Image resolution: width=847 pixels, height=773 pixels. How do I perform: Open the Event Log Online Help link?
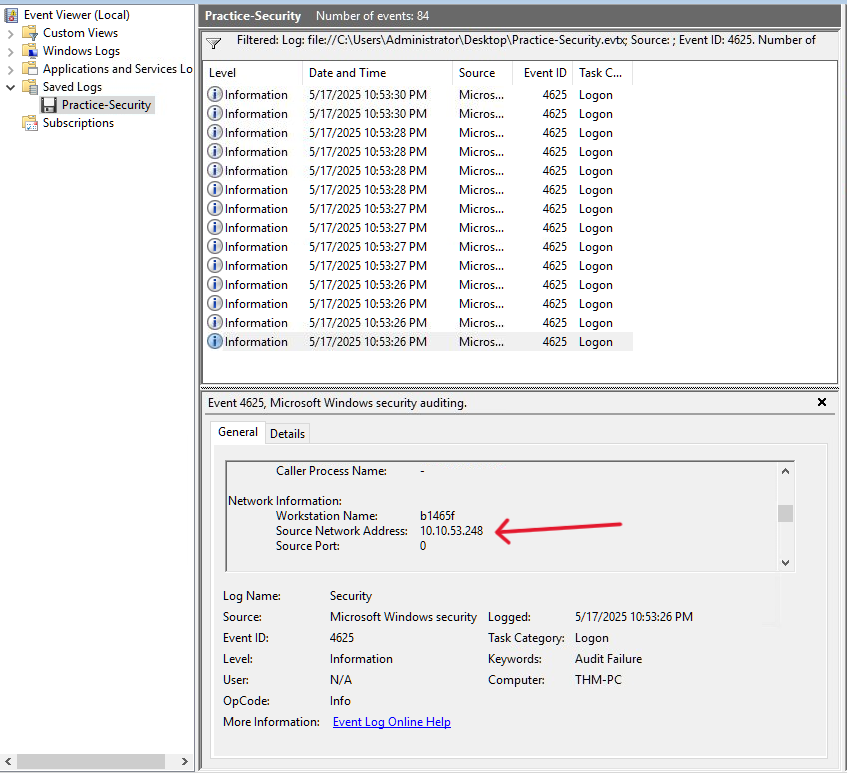pos(391,722)
